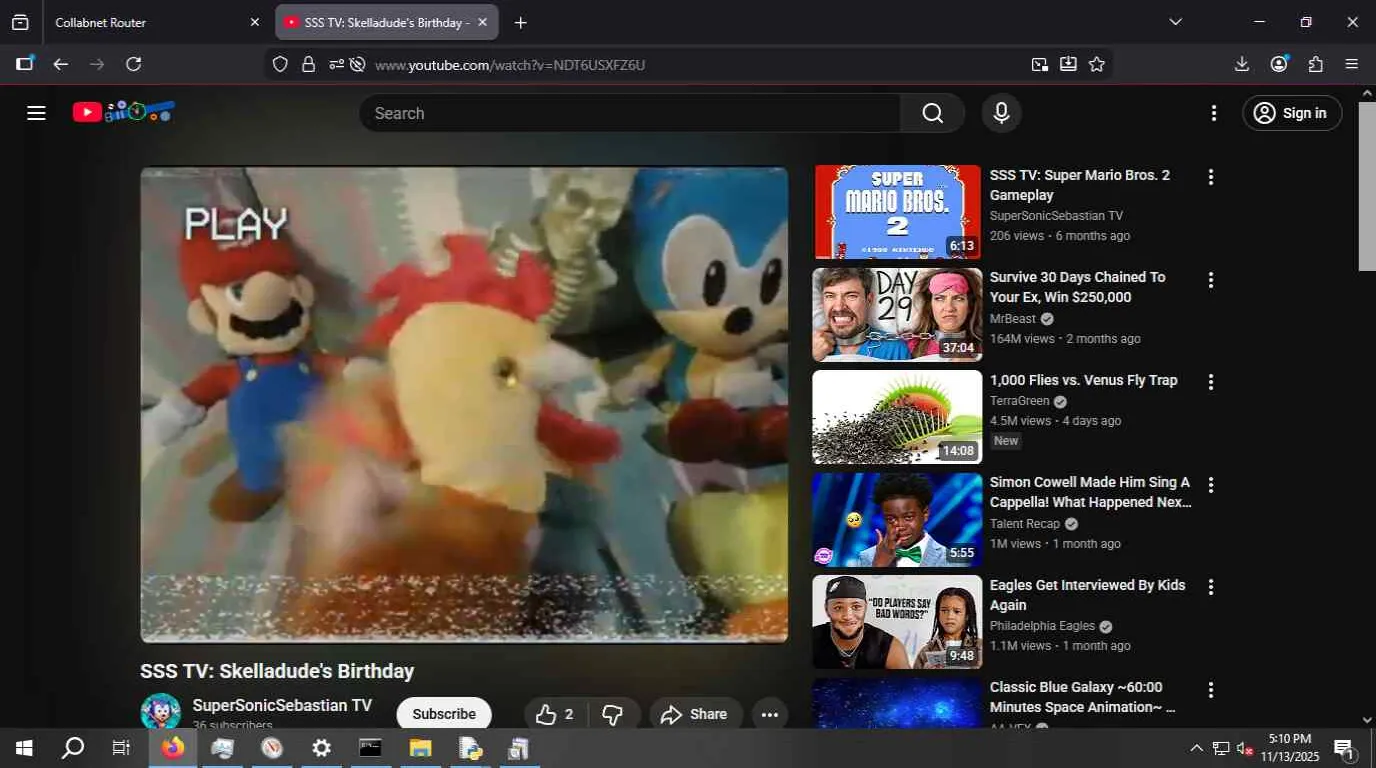Open Windows taskbar search
The image size is (1376, 768).
73,748
